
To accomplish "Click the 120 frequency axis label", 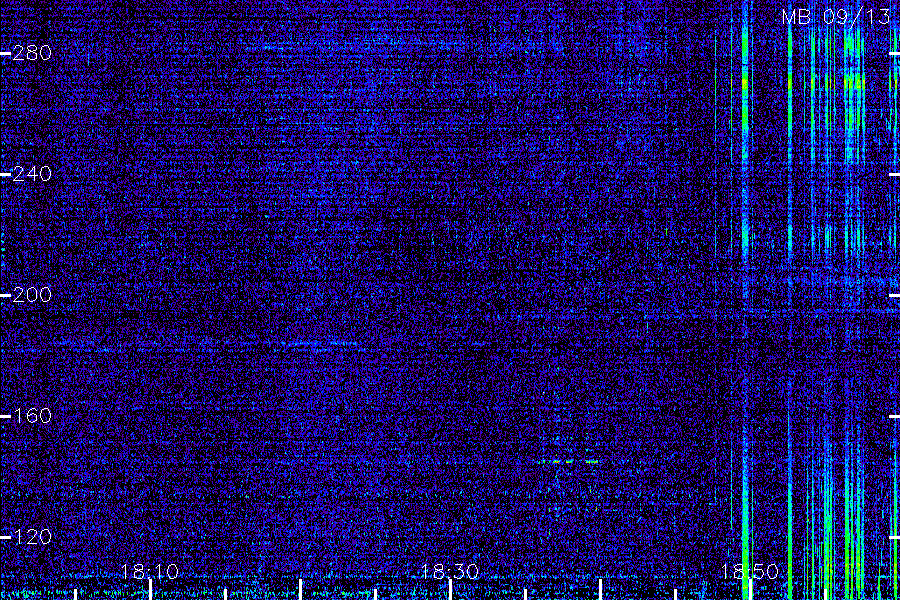I will click(32, 537).
